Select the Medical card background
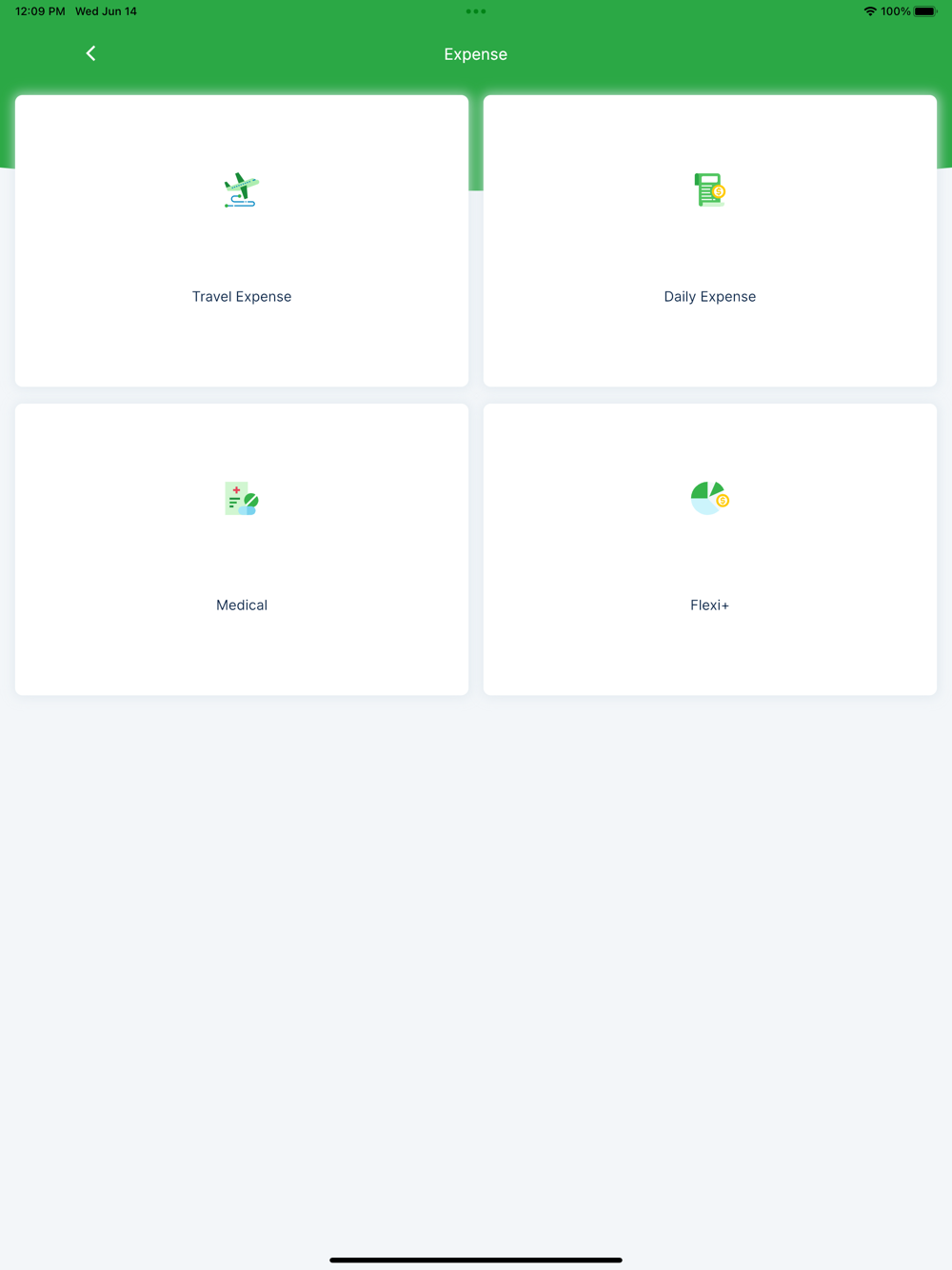Viewport: 952px width, 1270px height. [242, 549]
